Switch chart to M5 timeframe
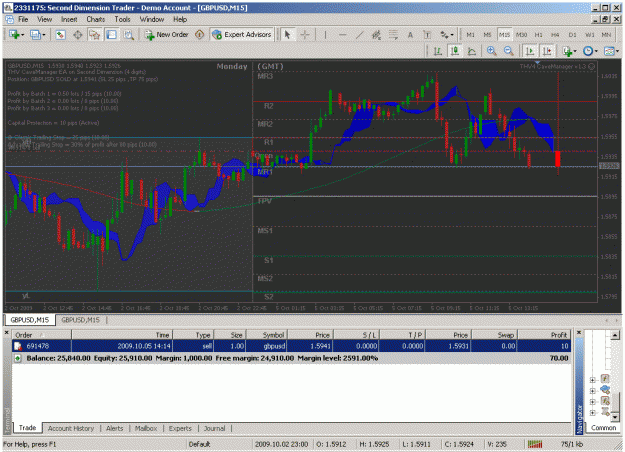The image size is (625, 452). pos(487,35)
